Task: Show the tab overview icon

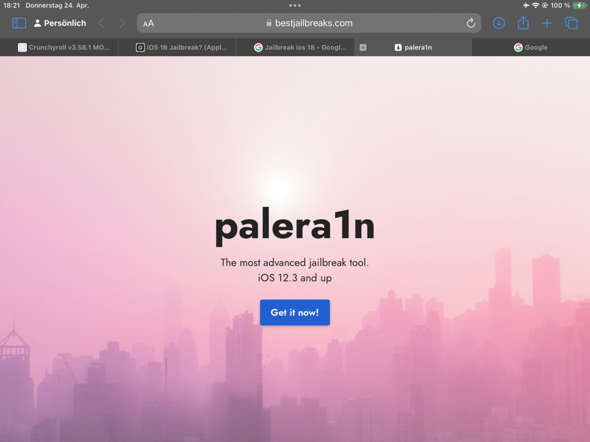Action: [571, 23]
